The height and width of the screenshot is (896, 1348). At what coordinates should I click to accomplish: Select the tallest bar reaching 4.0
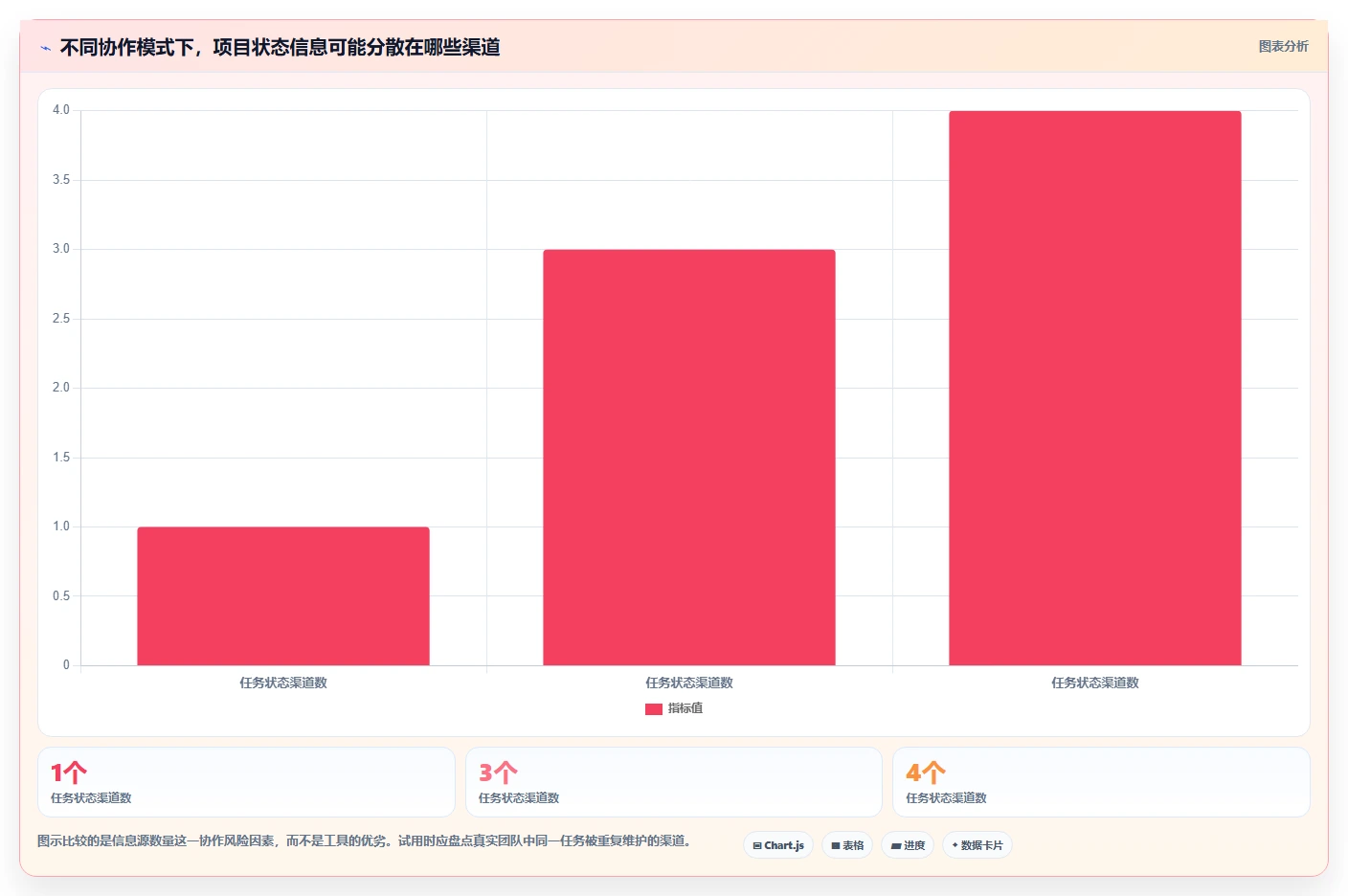click(1095, 388)
